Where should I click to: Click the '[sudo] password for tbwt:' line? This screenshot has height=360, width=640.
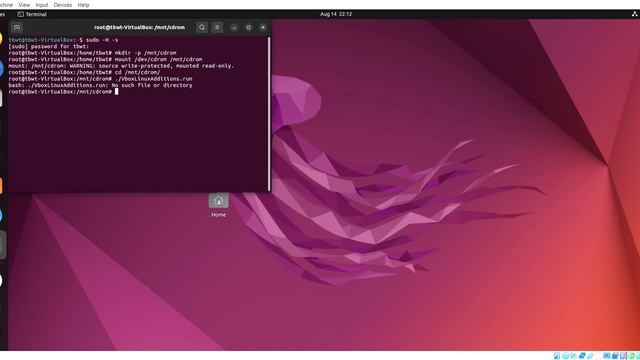pyautogui.click(x=49, y=47)
